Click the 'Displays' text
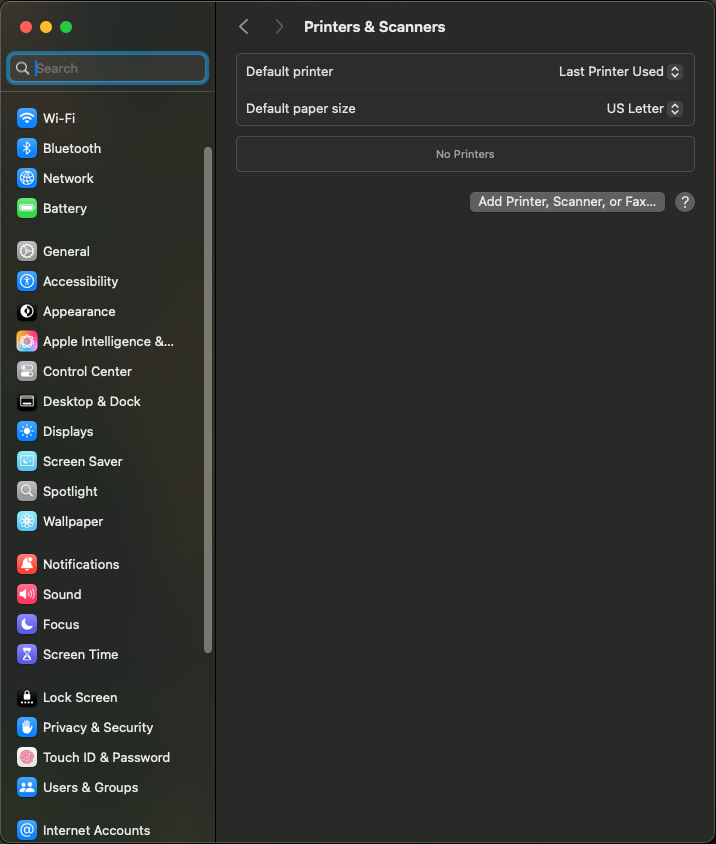Image resolution: width=716 pixels, height=844 pixels. pyautogui.click(x=68, y=431)
